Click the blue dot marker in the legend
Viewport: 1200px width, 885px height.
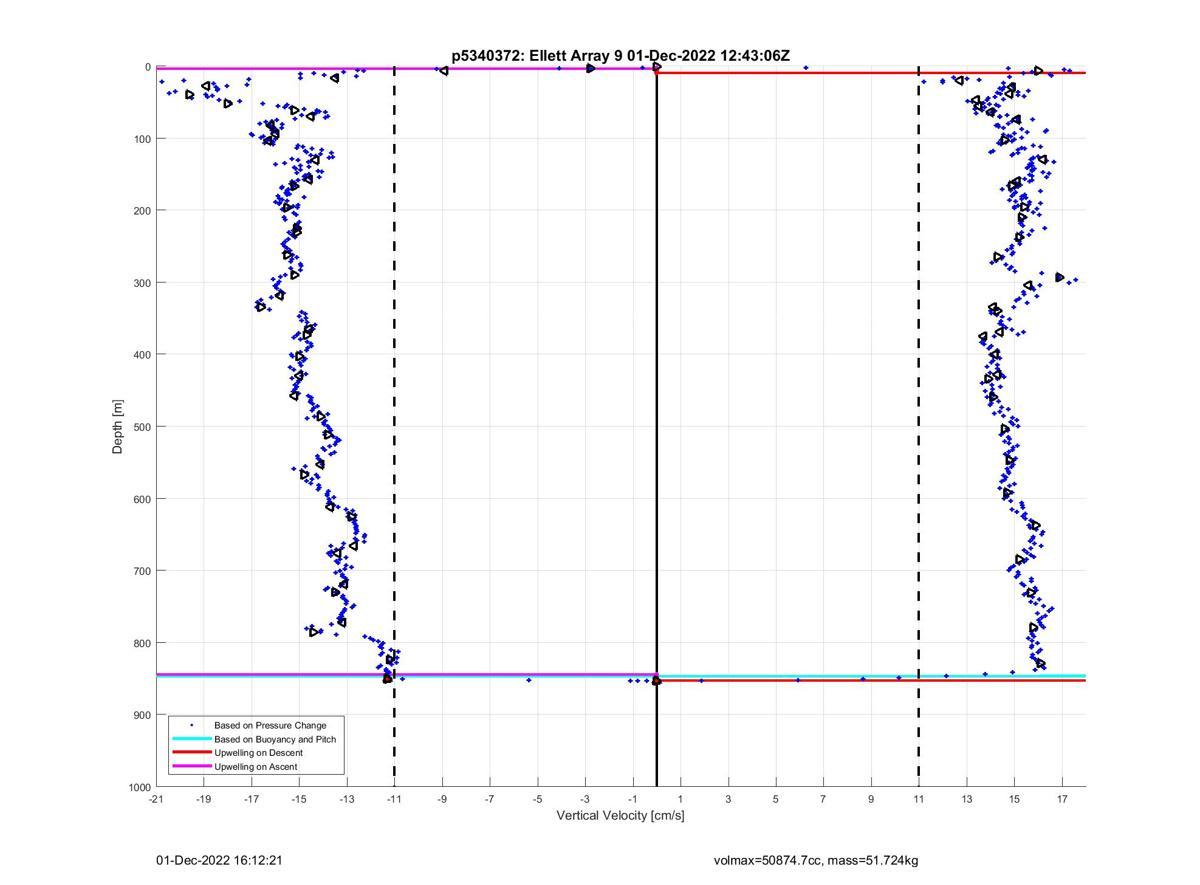click(x=192, y=725)
